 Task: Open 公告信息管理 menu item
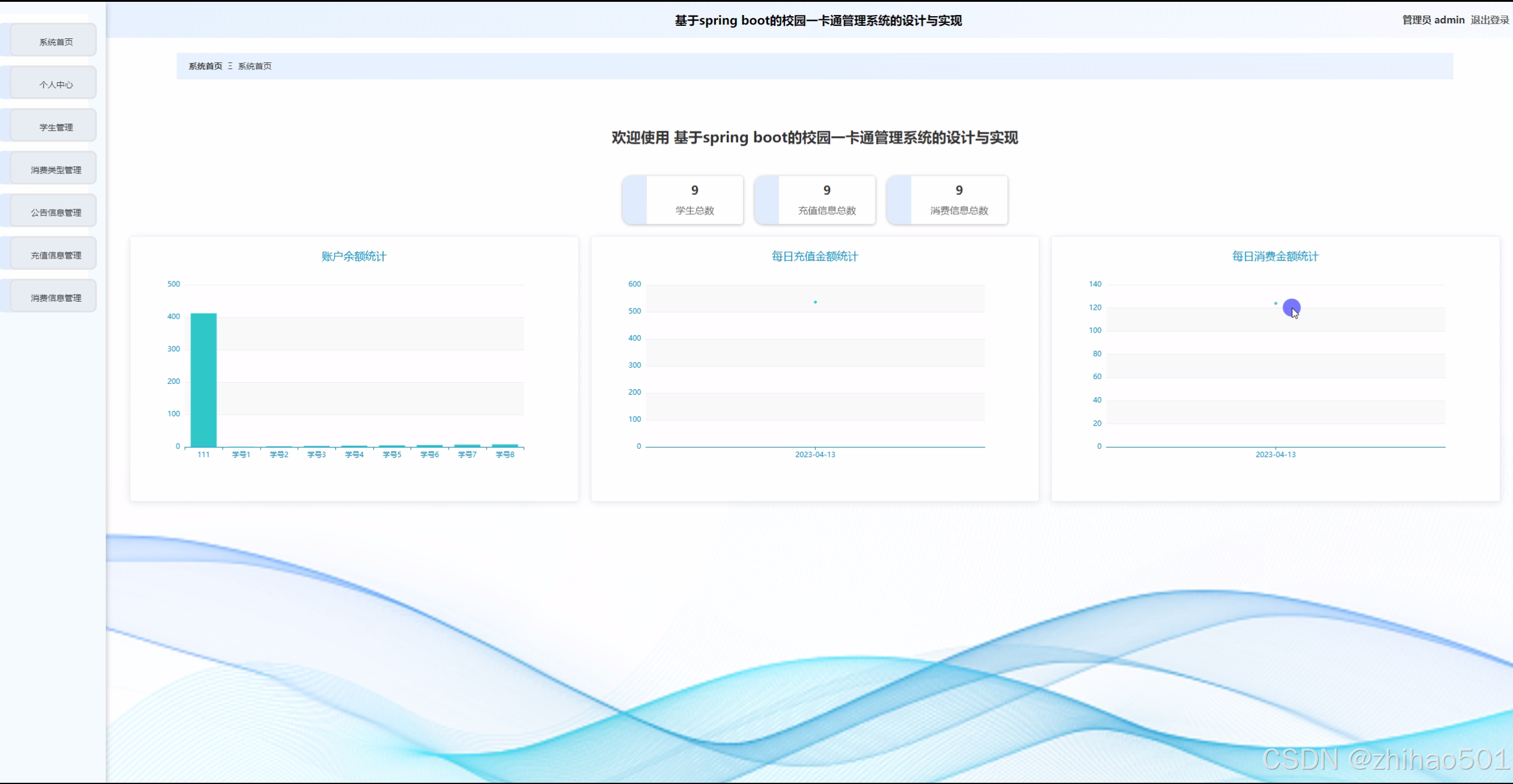pos(55,212)
